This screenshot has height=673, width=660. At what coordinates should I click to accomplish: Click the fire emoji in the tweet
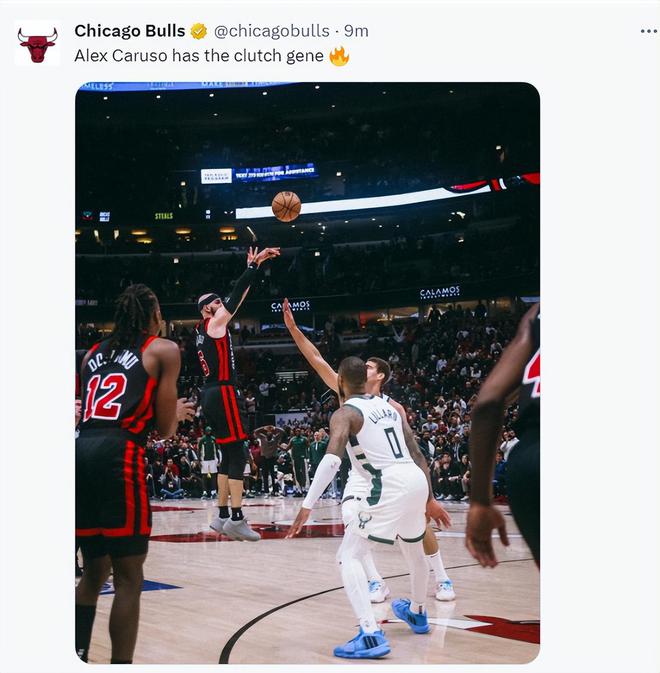coord(339,56)
